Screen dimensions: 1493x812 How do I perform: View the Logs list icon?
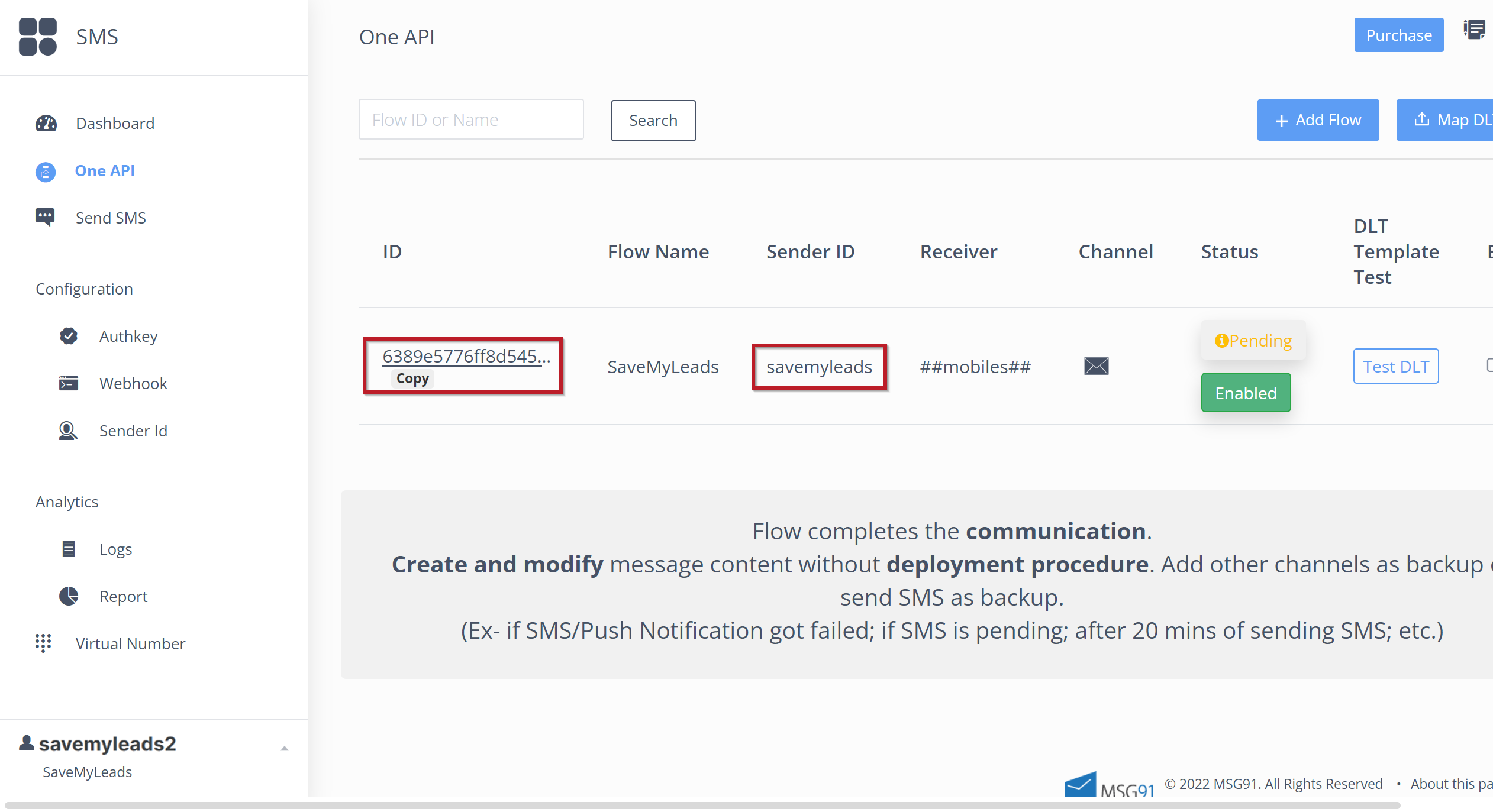69,549
